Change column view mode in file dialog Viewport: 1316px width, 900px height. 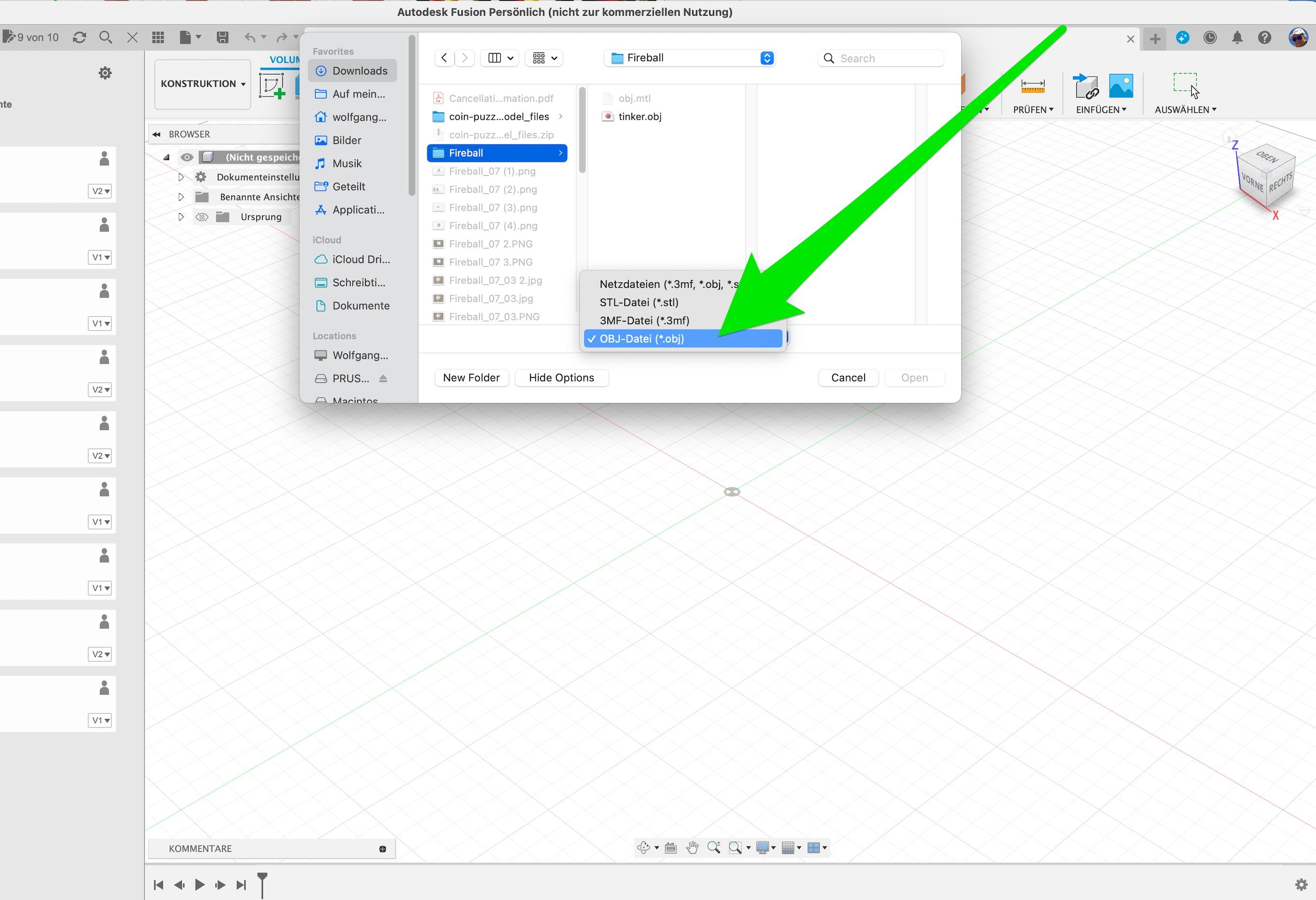[x=500, y=58]
